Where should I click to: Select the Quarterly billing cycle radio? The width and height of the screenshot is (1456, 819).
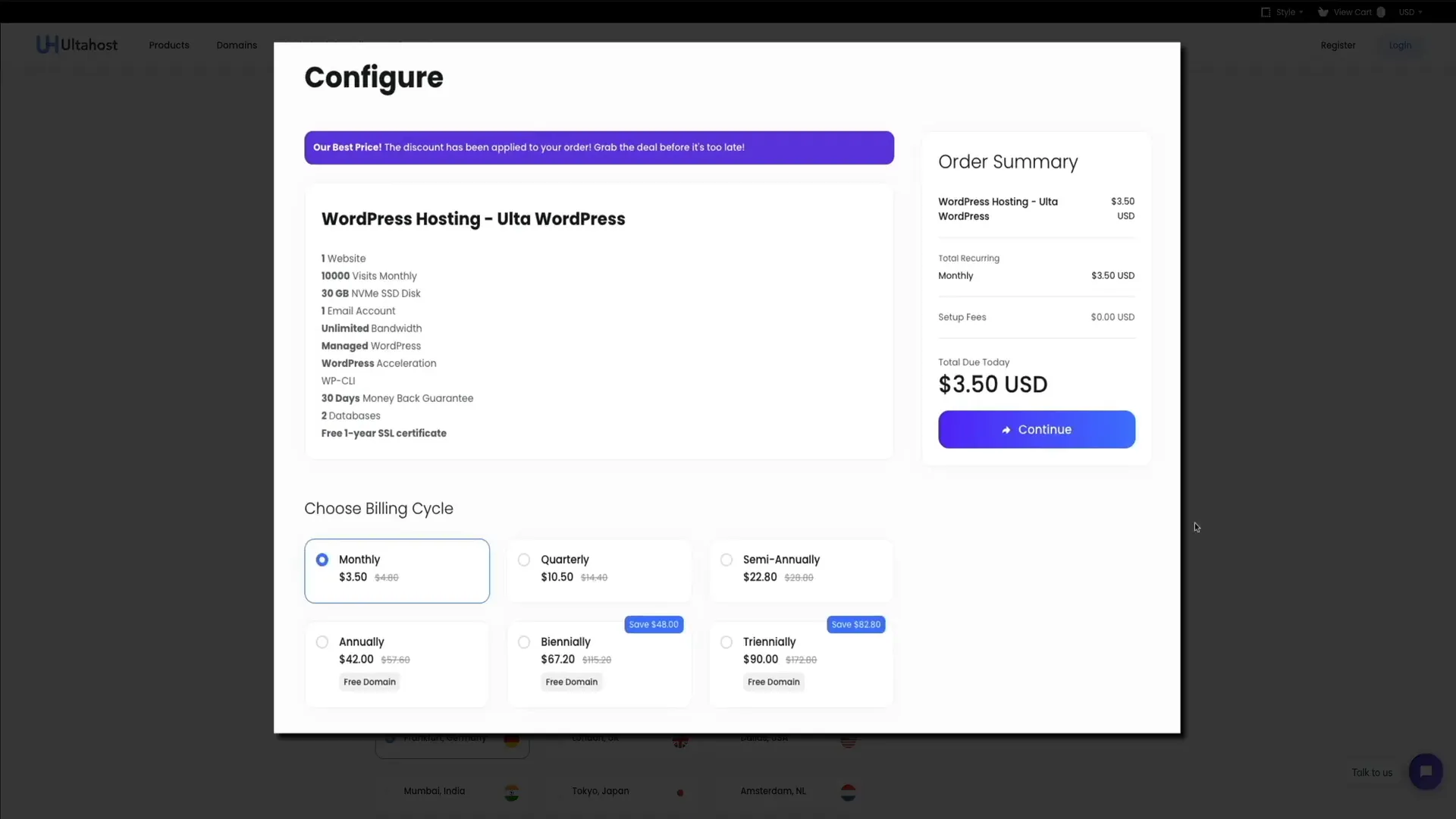524,560
